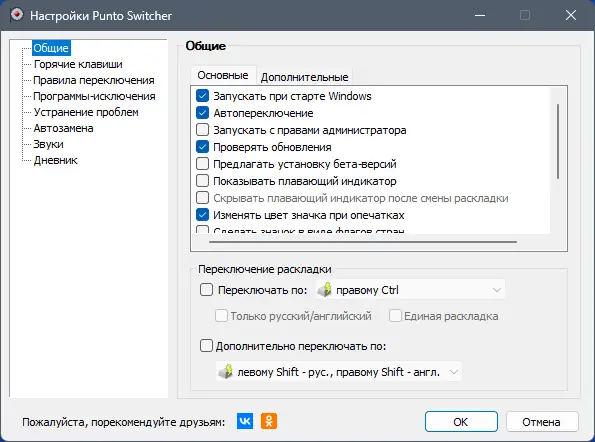Click the vertical scrollbar of options list
Image resolution: width=595 pixels, height=442 pixels.
pyautogui.click(x=558, y=141)
